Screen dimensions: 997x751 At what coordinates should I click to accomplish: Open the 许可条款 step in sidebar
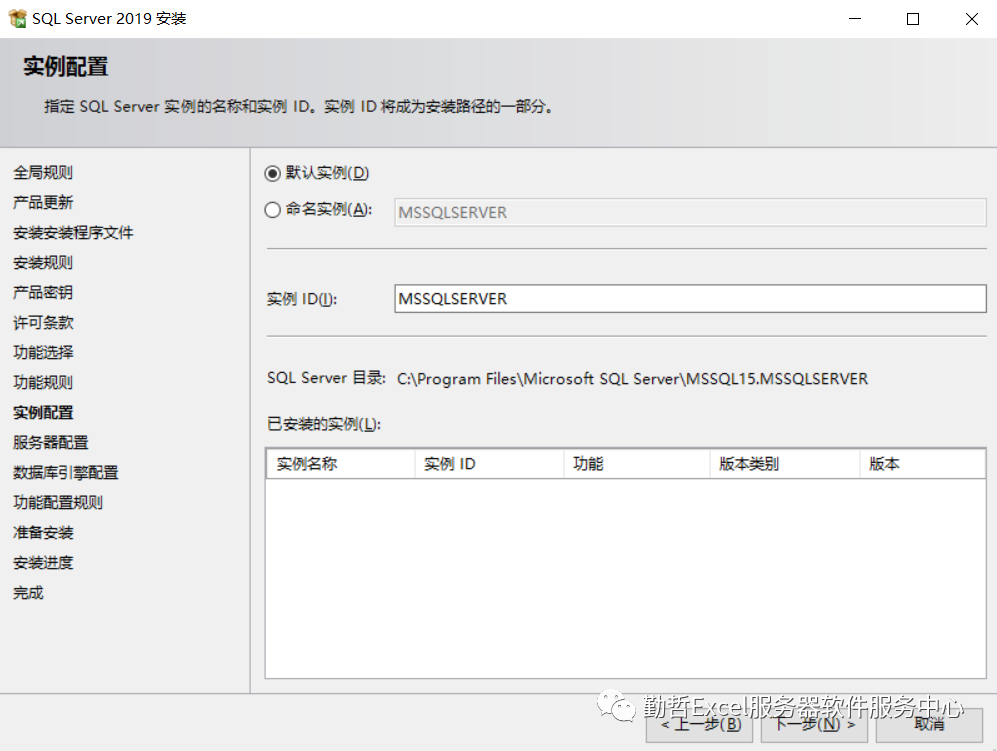pyautogui.click(x=43, y=322)
